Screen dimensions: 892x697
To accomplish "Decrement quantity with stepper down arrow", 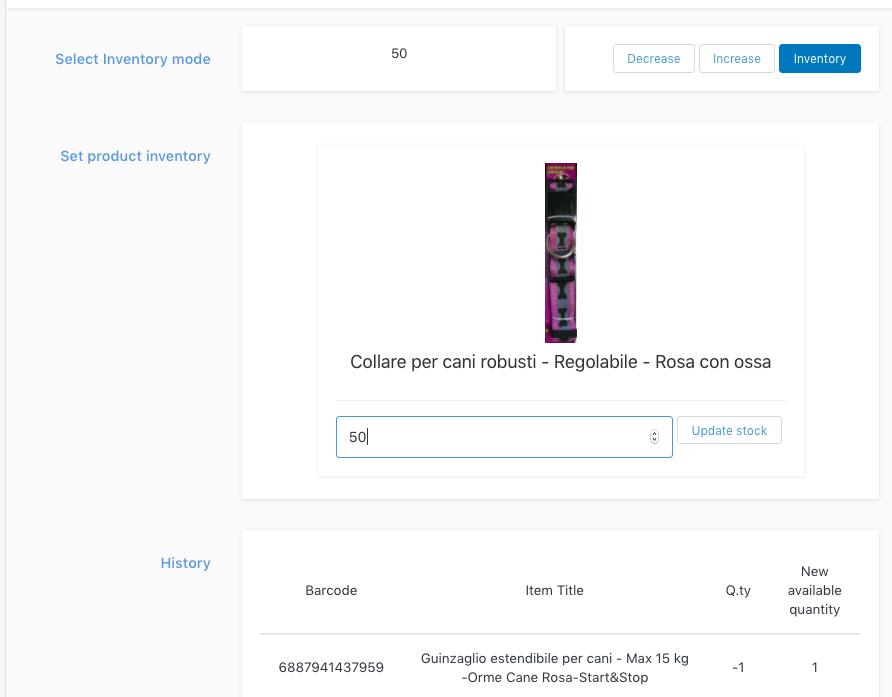I will 655,441.
